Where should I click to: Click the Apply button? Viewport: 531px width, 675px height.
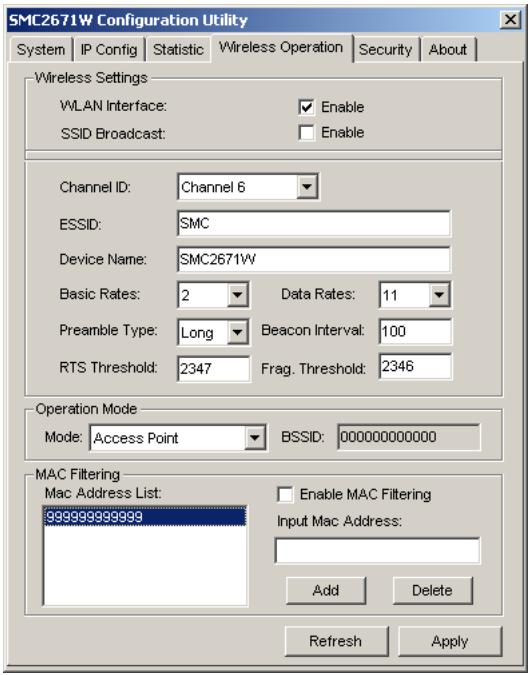pyautogui.click(x=450, y=641)
